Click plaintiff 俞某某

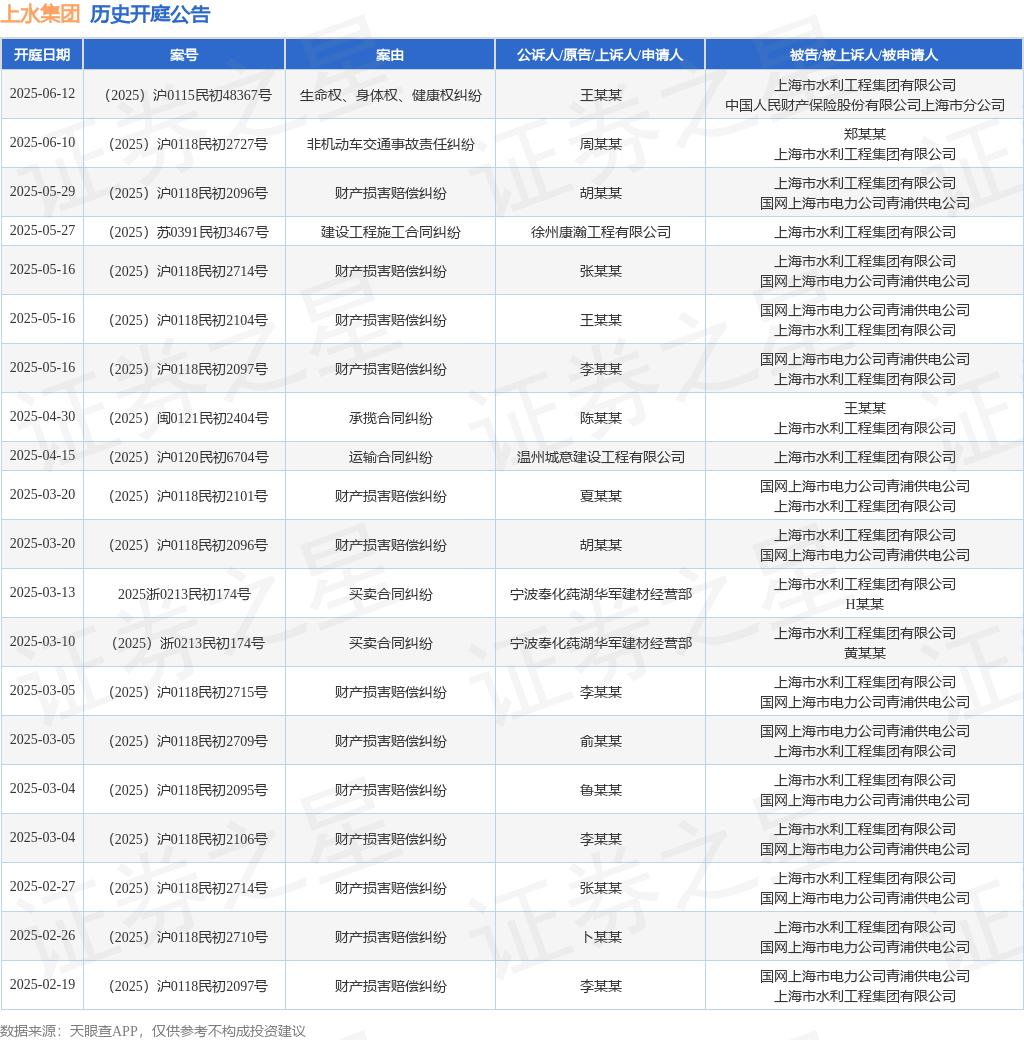[601, 742]
